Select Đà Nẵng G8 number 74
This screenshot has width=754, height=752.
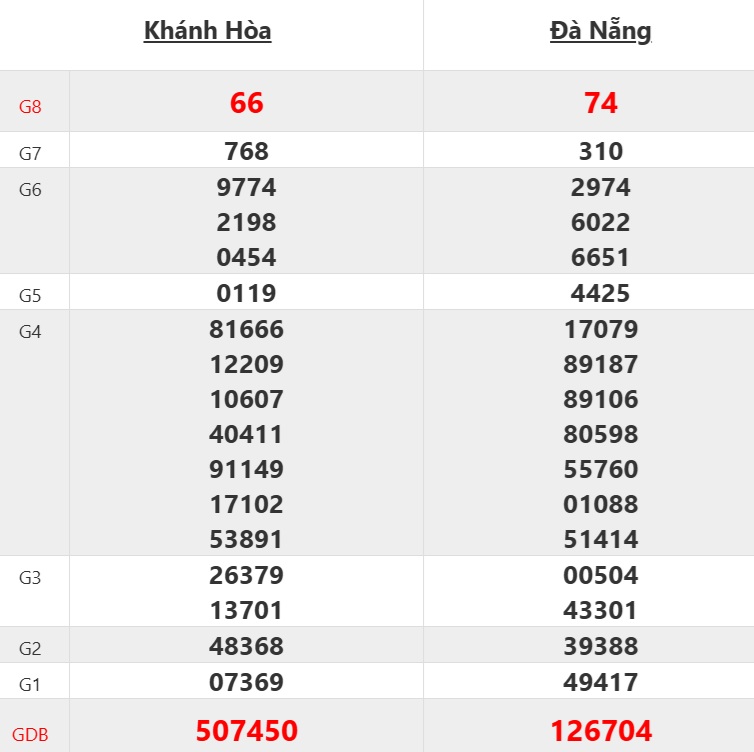(x=601, y=103)
